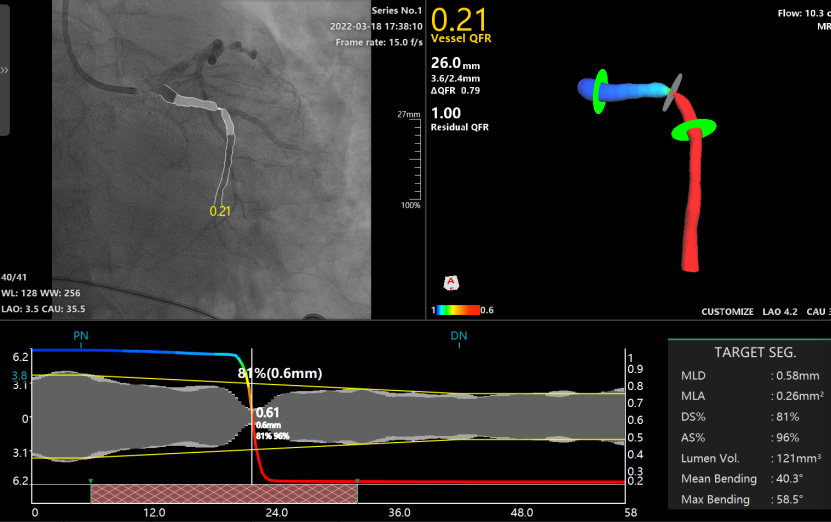Click the proximal green ring marker
The width and height of the screenshot is (831, 522).
coord(600,89)
